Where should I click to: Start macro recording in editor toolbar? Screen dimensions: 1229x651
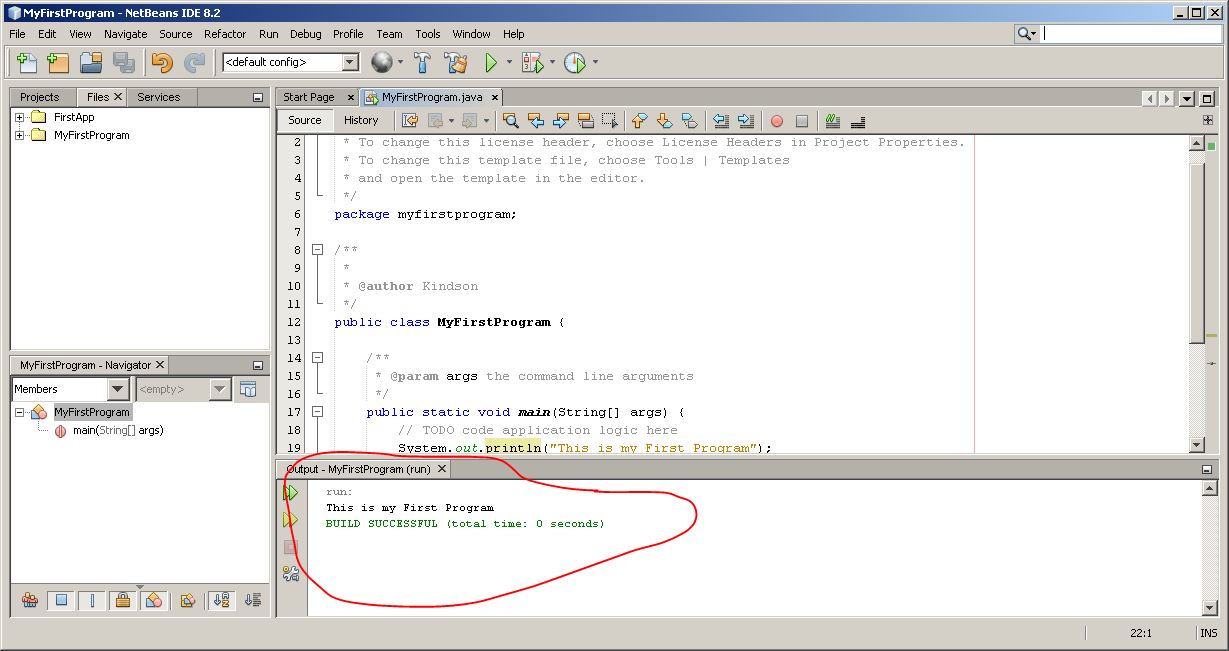pyautogui.click(x=776, y=120)
